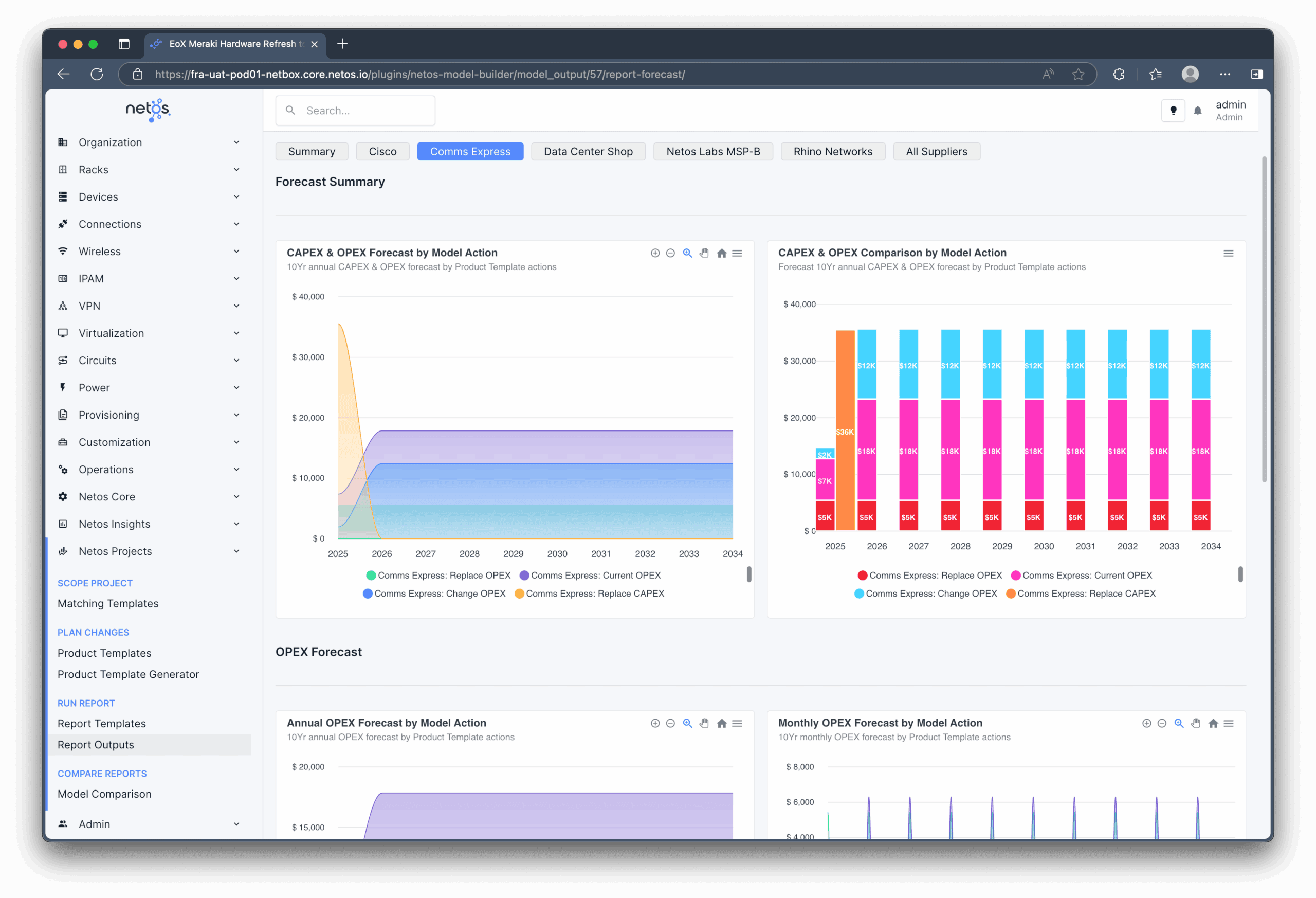Zoom out on Annual OPEX Forecast chart
This screenshot has height=898, width=1316.
tap(670, 724)
